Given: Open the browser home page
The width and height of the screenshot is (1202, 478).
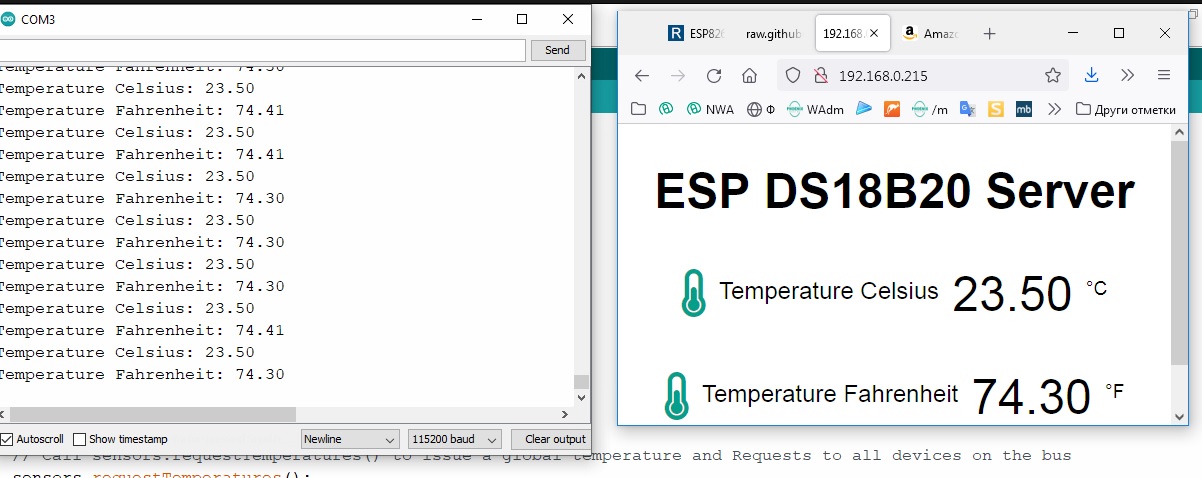Looking at the screenshot, I should click(x=749, y=75).
